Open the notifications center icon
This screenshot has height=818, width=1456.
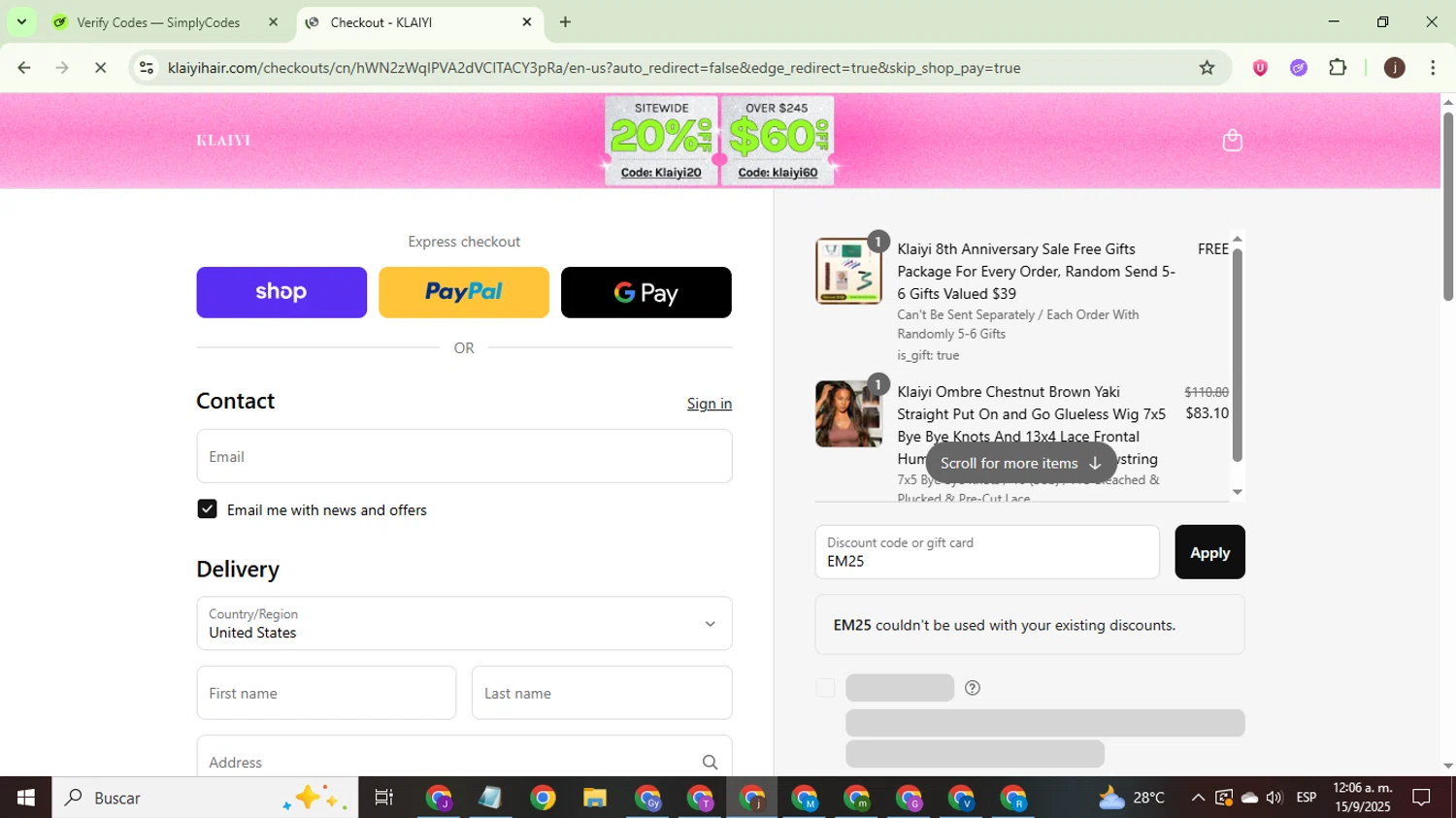tap(1421, 798)
